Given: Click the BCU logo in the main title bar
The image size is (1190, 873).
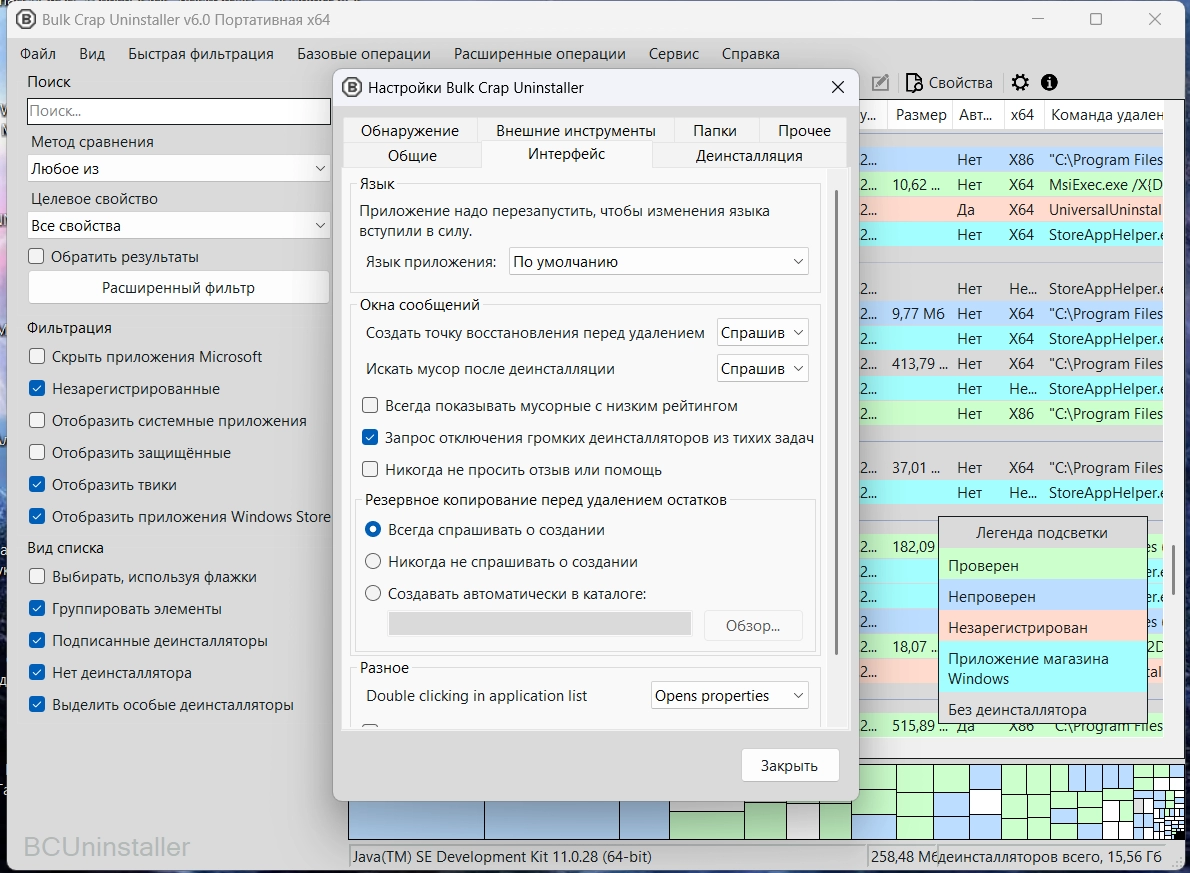Looking at the screenshot, I should [24, 20].
